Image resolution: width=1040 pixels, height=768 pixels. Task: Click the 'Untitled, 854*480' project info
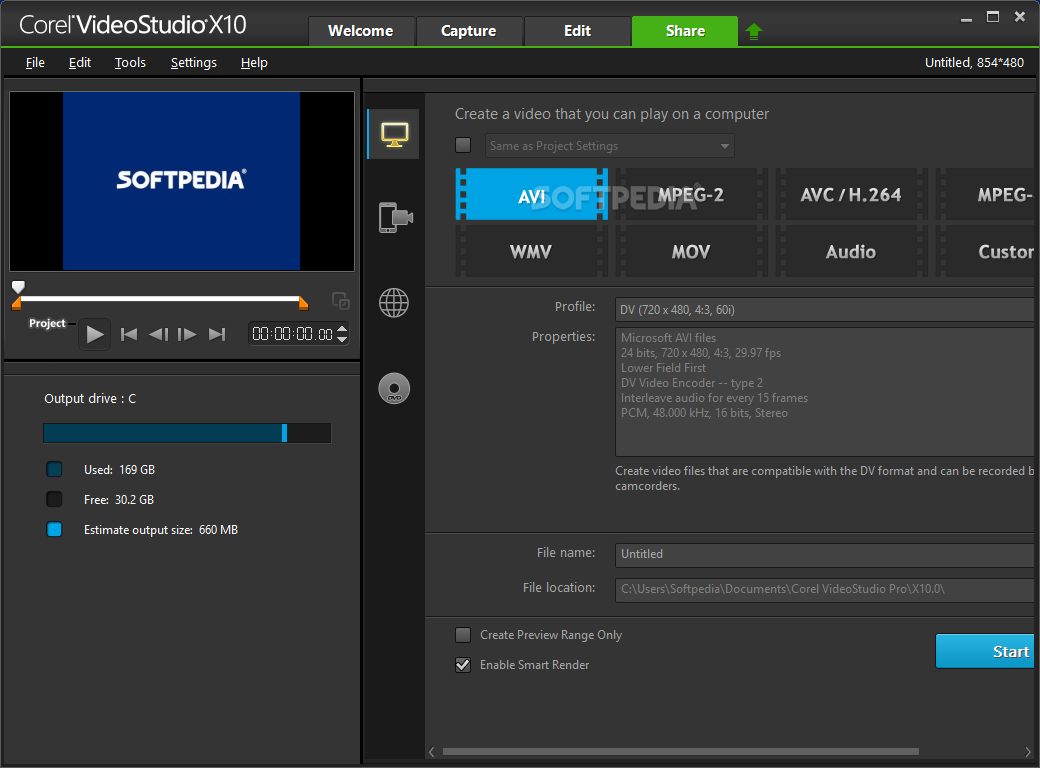click(x=974, y=63)
